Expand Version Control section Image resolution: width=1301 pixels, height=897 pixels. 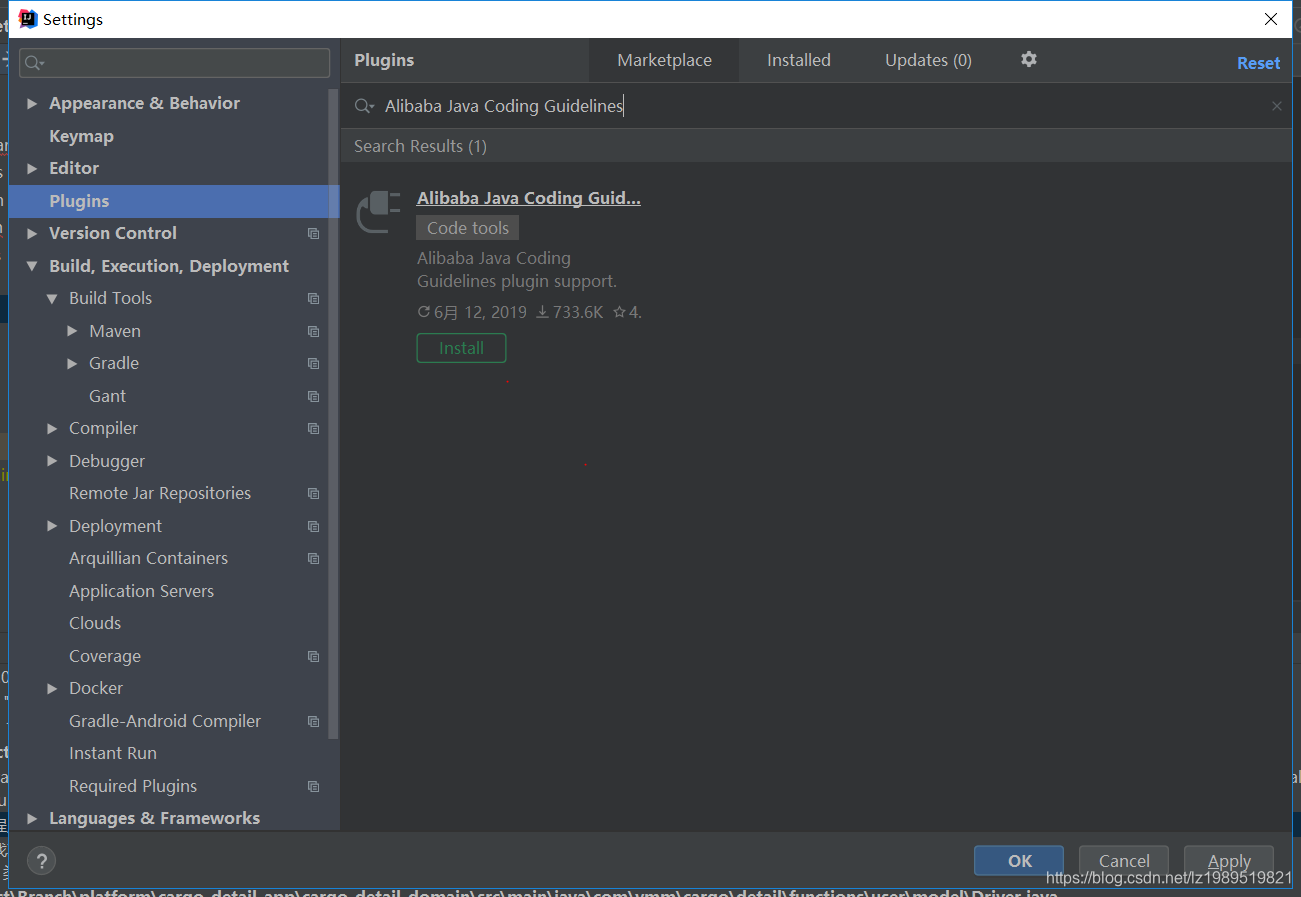click(x=32, y=233)
